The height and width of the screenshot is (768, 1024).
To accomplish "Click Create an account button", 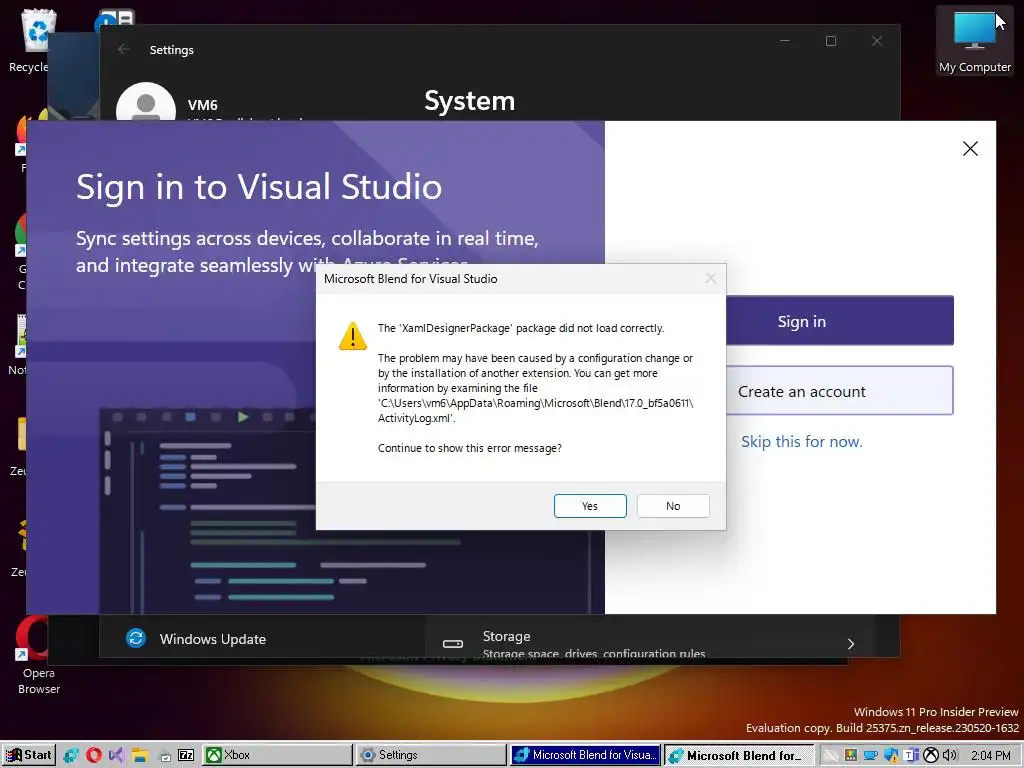I will pyautogui.click(x=840, y=391).
